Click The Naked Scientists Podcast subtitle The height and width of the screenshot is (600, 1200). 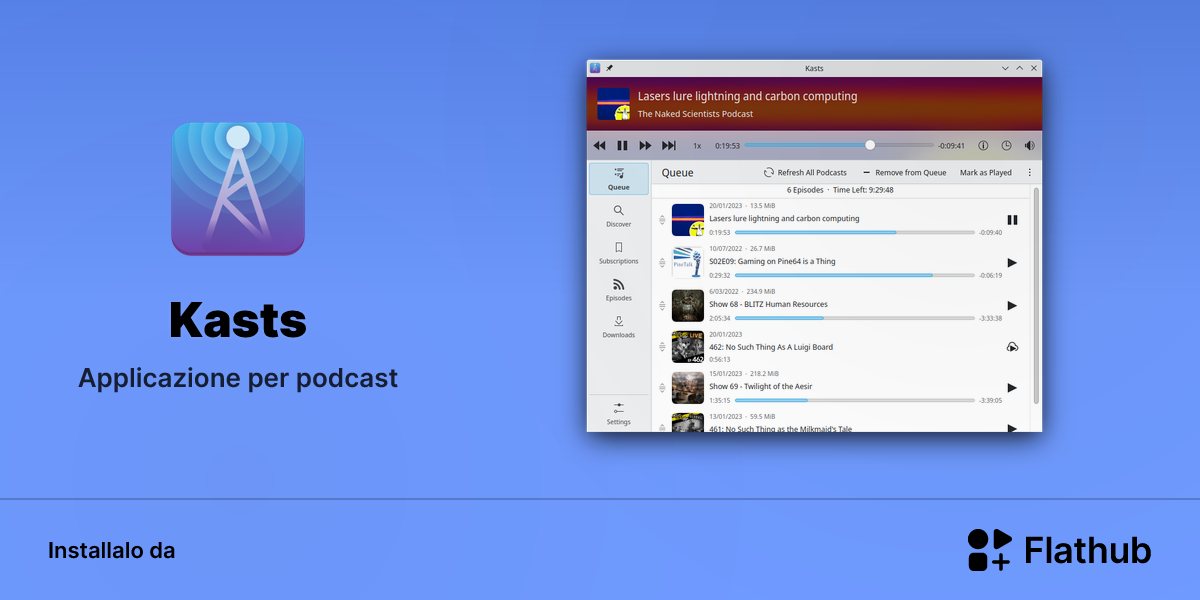[x=696, y=114]
